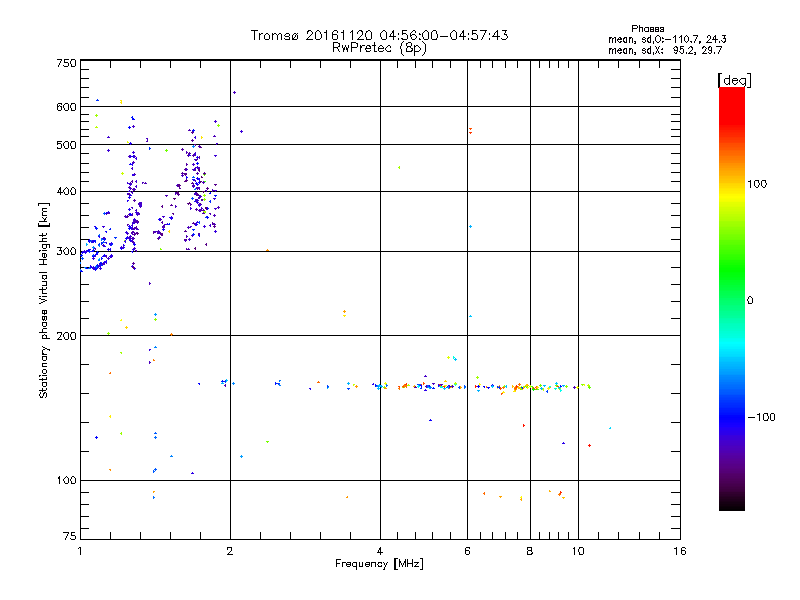The width and height of the screenshot is (800, 600).
Task: Click the 'mean, sd,X: 95.2, 29.7' line
Action: [665, 51]
